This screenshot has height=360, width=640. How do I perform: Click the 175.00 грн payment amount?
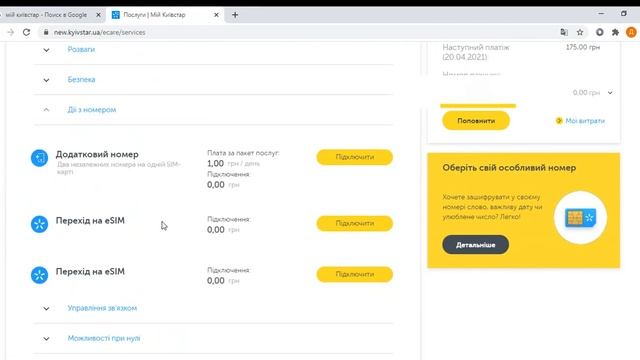(583, 47)
